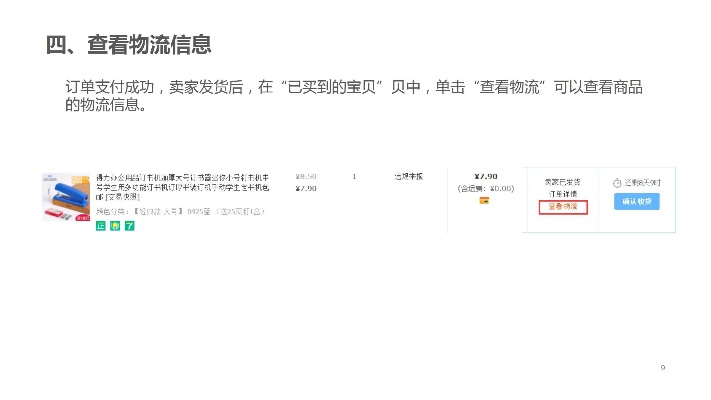Click the green shield guarantee badge icon
Viewport: 711px width, 400px height.
(x=115, y=226)
